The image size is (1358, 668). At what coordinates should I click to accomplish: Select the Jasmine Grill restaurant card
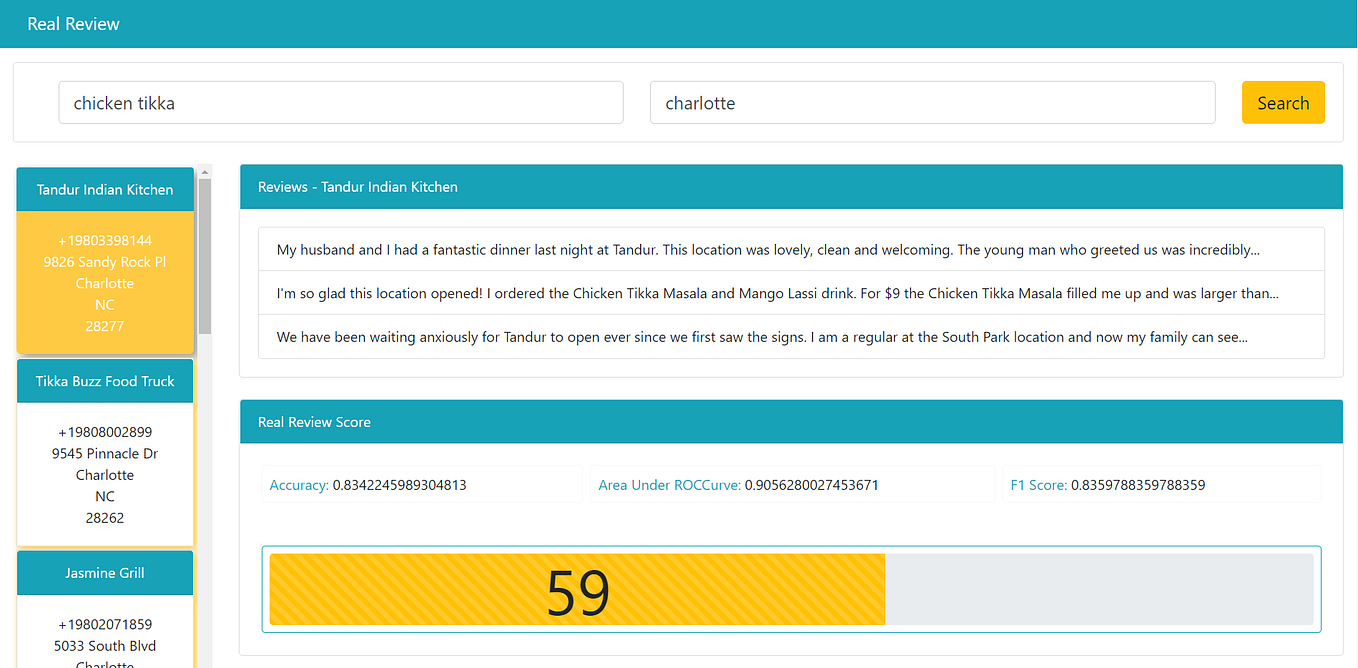[104, 572]
